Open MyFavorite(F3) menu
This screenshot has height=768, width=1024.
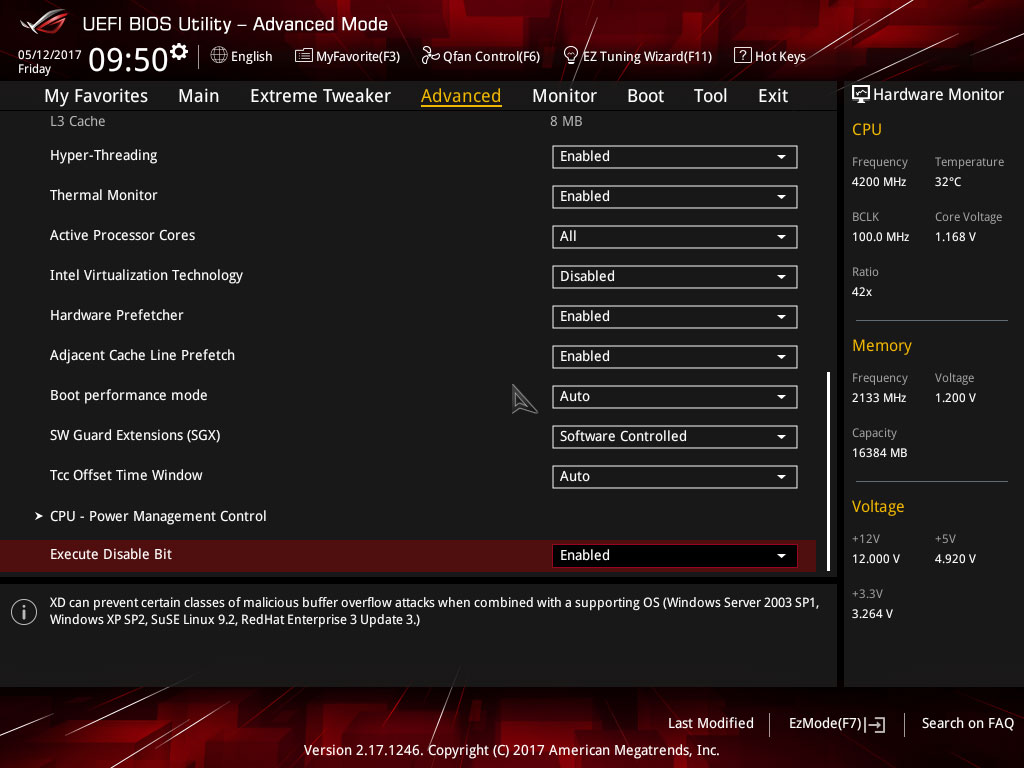(347, 56)
